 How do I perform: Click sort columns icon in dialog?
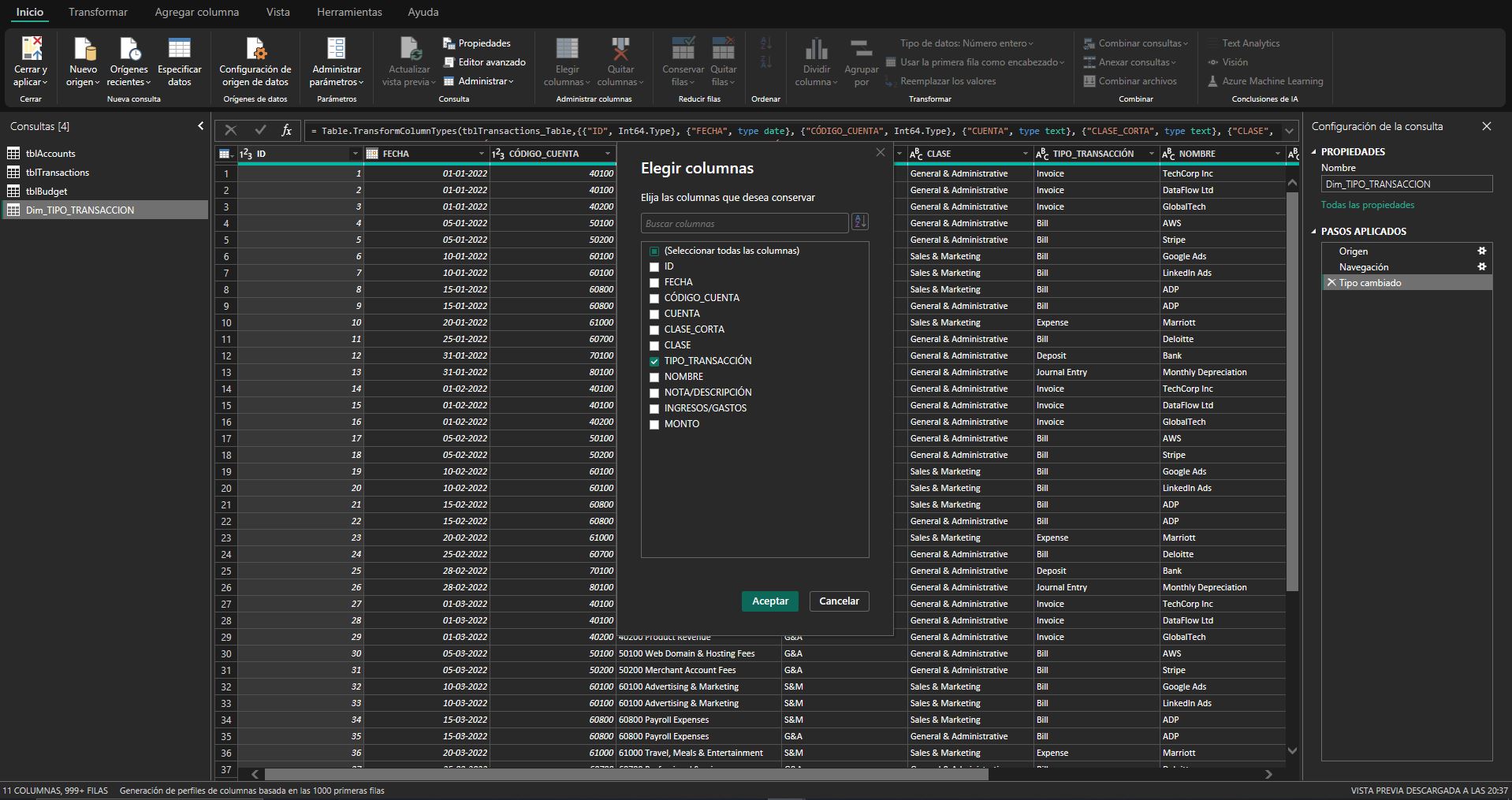click(860, 222)
